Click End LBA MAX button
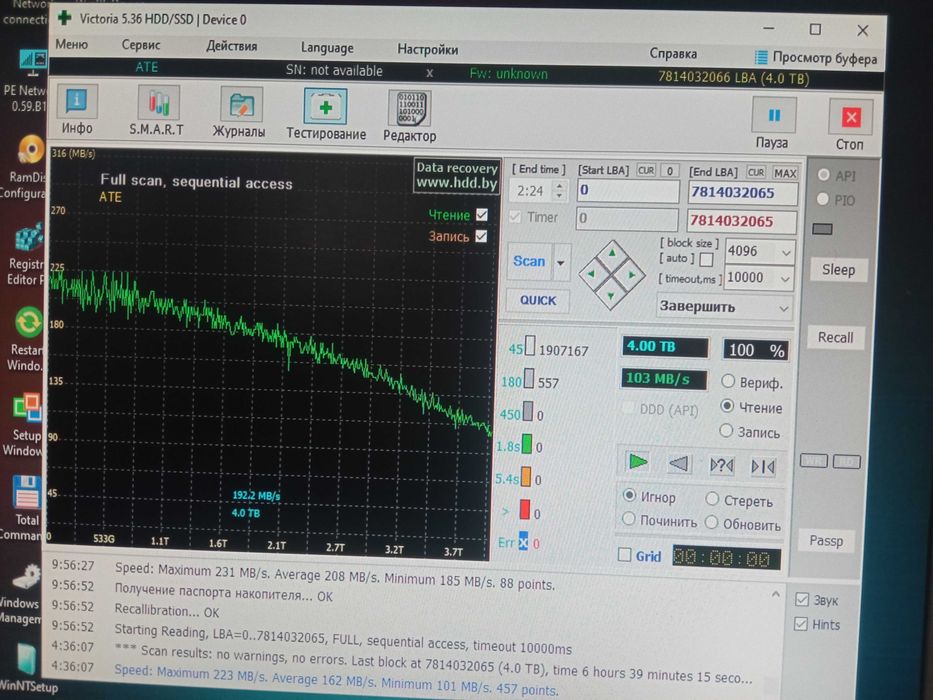The width and height of the screenshot is (933, 700). tap(785, 173)
